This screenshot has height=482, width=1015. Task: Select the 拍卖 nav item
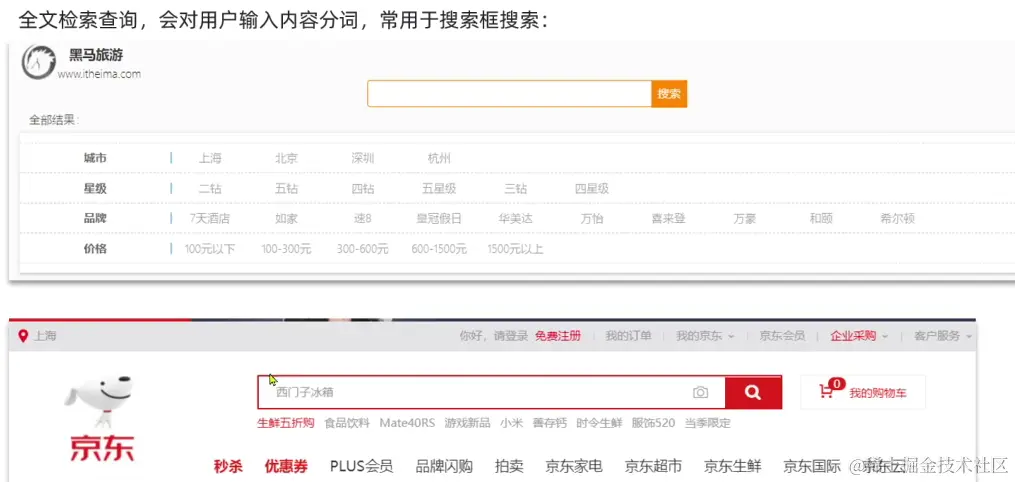tap(509, 466)
